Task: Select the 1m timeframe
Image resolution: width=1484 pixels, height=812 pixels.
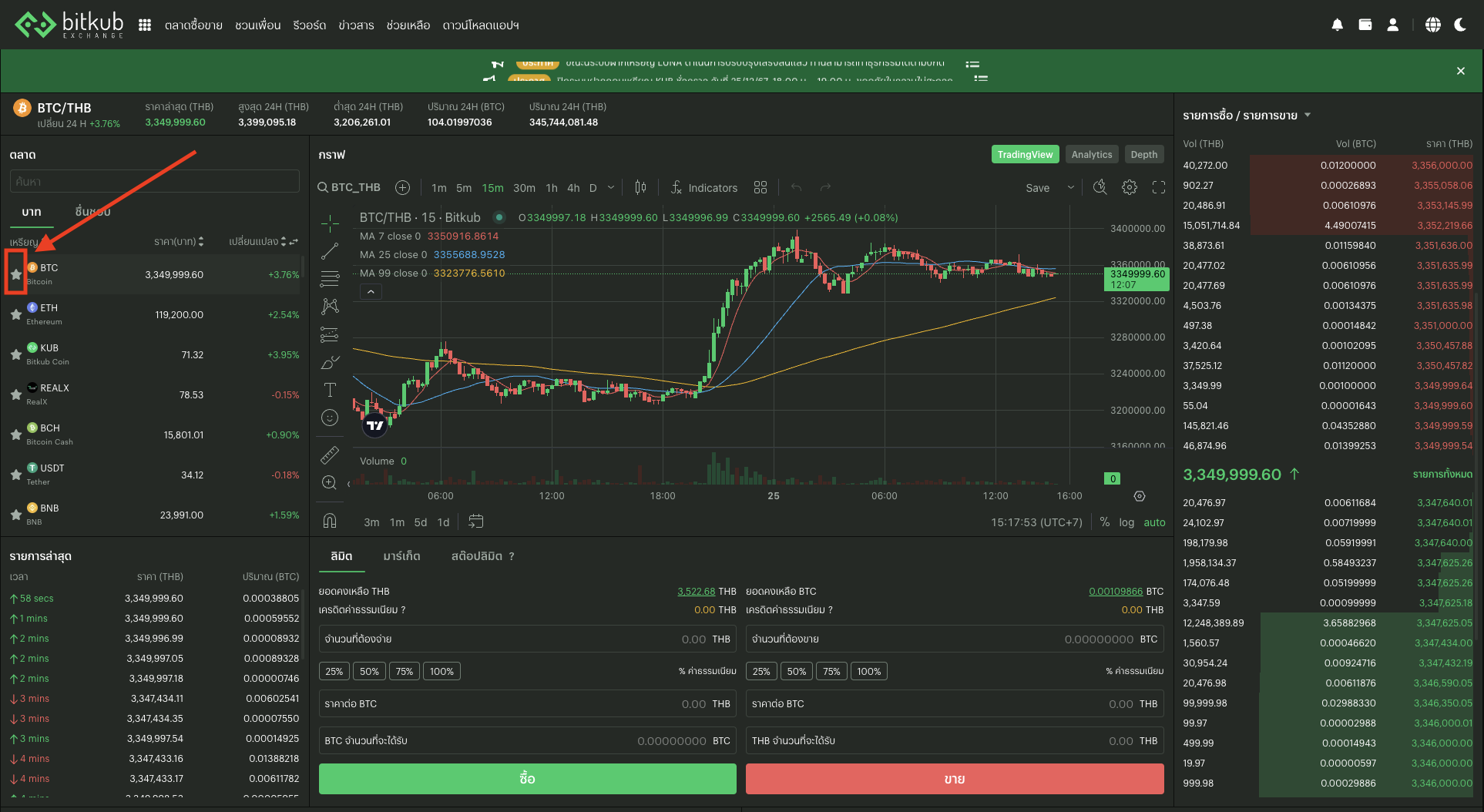Action: (x=439, y=188)
